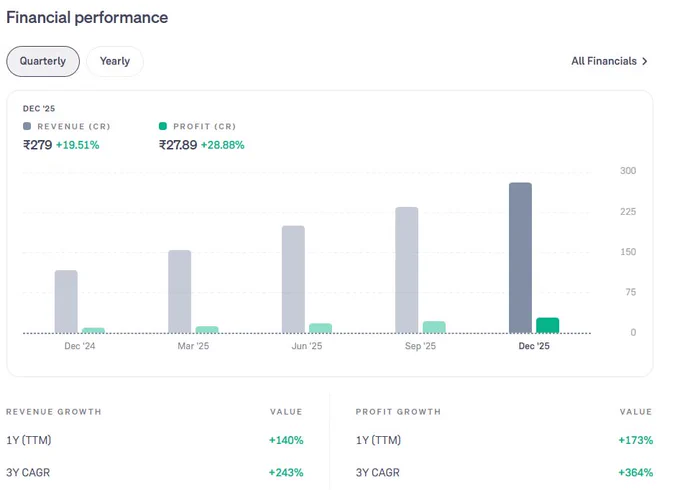This screenshot has width=680, height=490.
Task: Open the All Financials link
Action: tap(609, 61)
